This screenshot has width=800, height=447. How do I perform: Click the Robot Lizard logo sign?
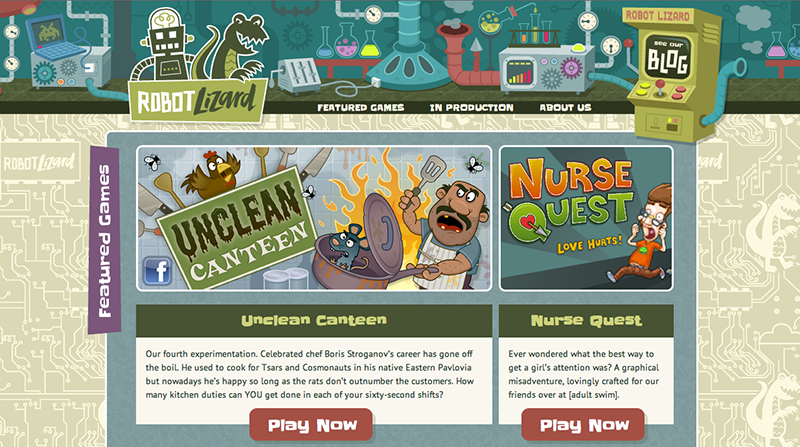click(x=198, y=100)
